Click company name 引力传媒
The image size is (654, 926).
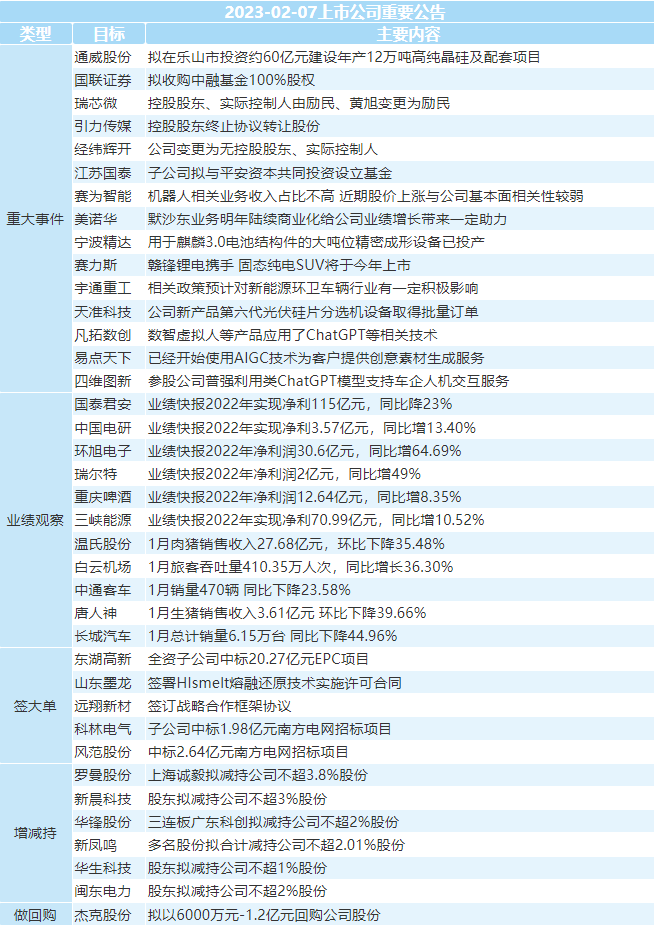click(103, 126)
